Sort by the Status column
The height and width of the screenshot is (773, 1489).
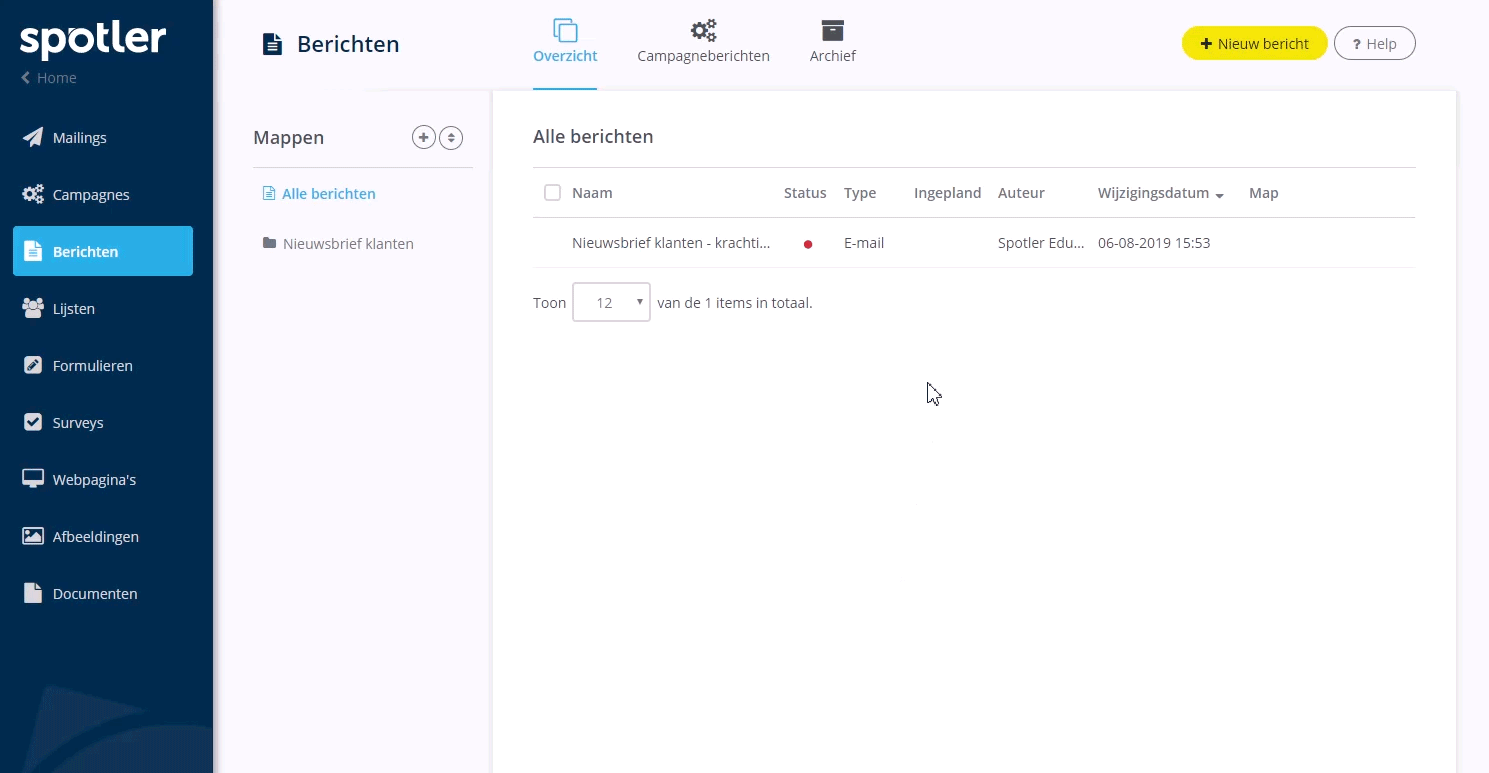pyautogui.click(x=805, y=193)
